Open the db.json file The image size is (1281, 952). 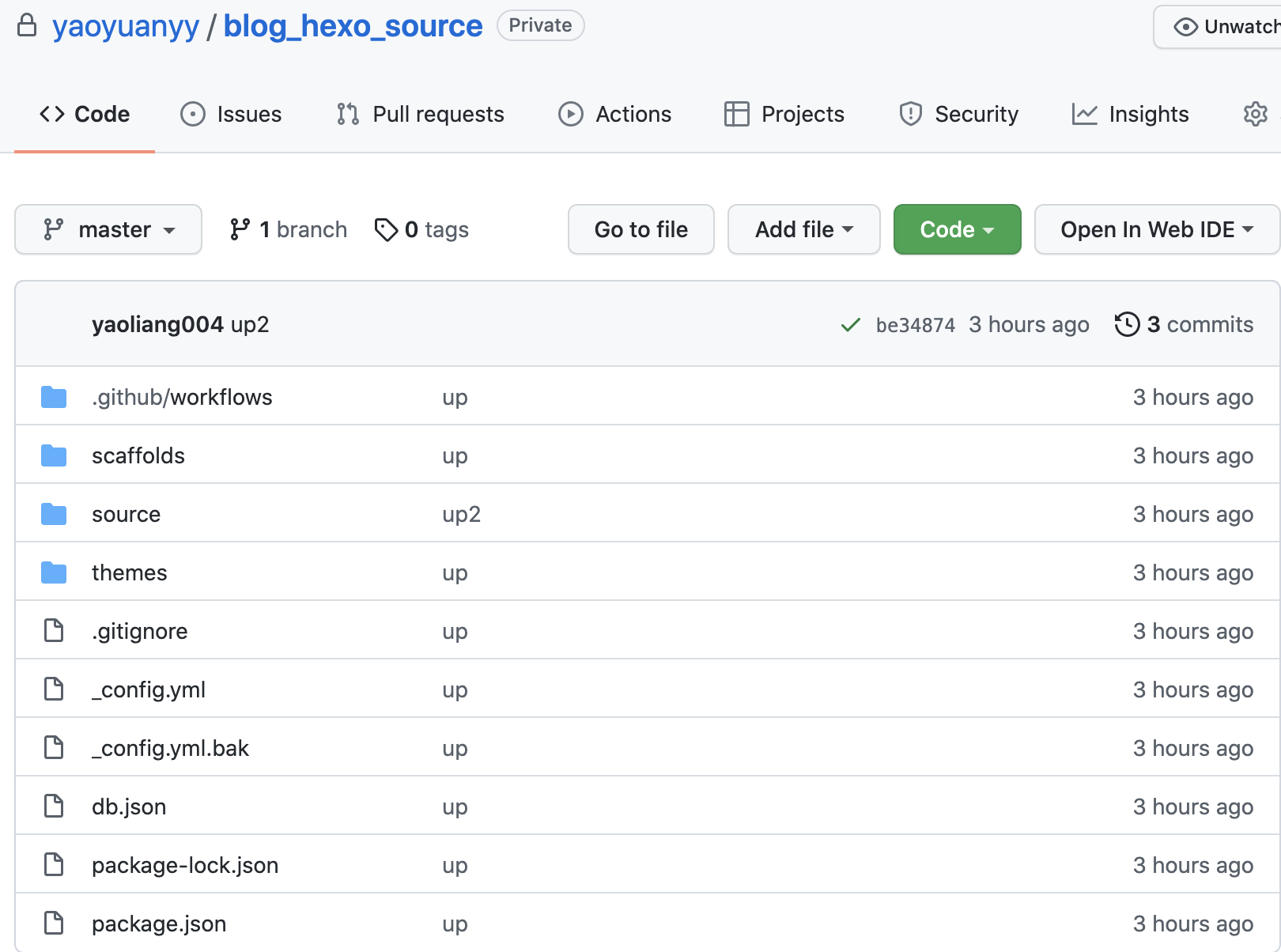pos(129,807)
